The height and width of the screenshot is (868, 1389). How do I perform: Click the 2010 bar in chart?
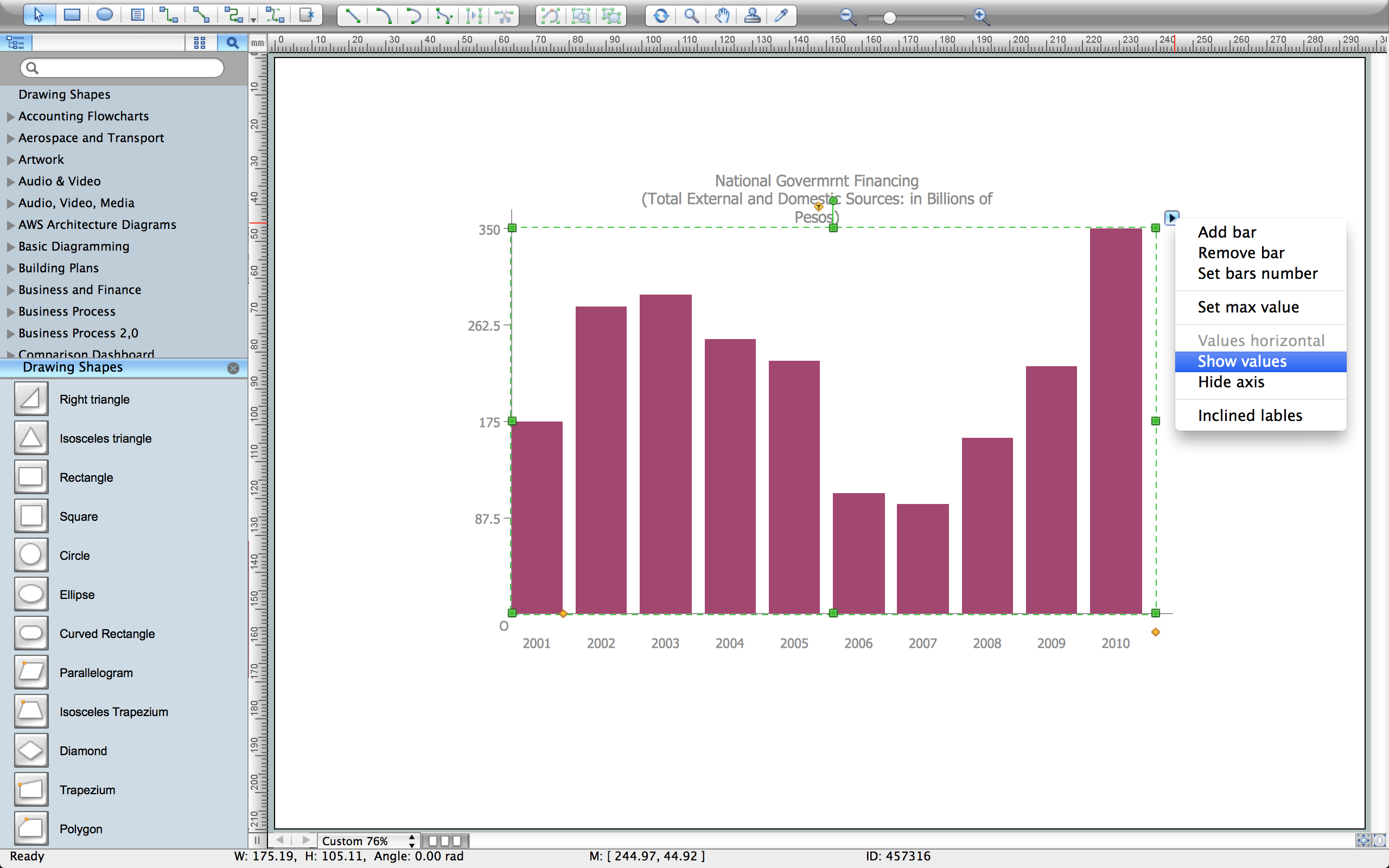point(1115,421)
